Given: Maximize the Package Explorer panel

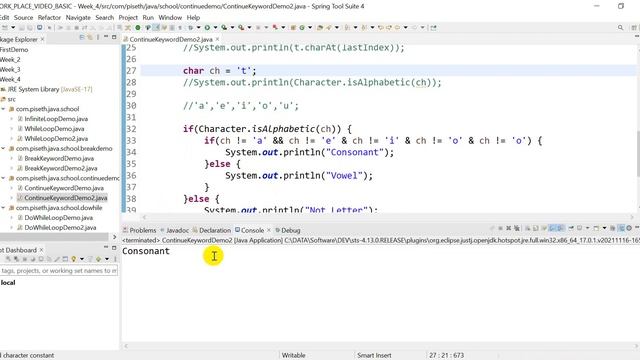Looking at the screenshot, I should [114, 37].
